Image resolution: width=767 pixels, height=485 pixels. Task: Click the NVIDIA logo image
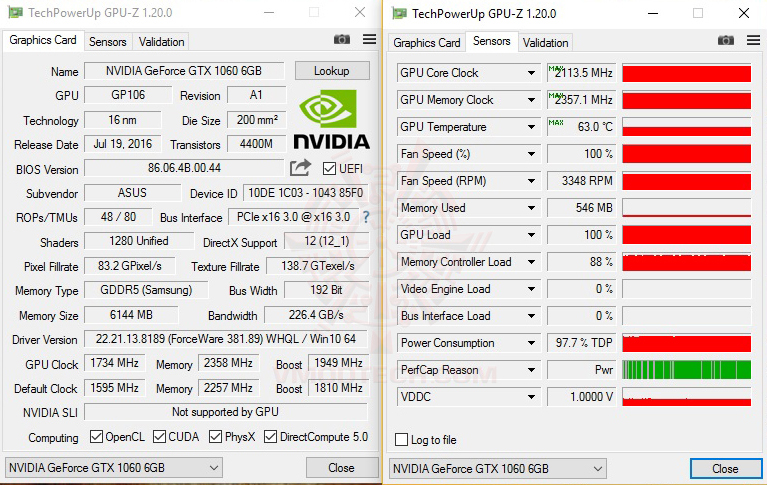click(x=331, y=119)
